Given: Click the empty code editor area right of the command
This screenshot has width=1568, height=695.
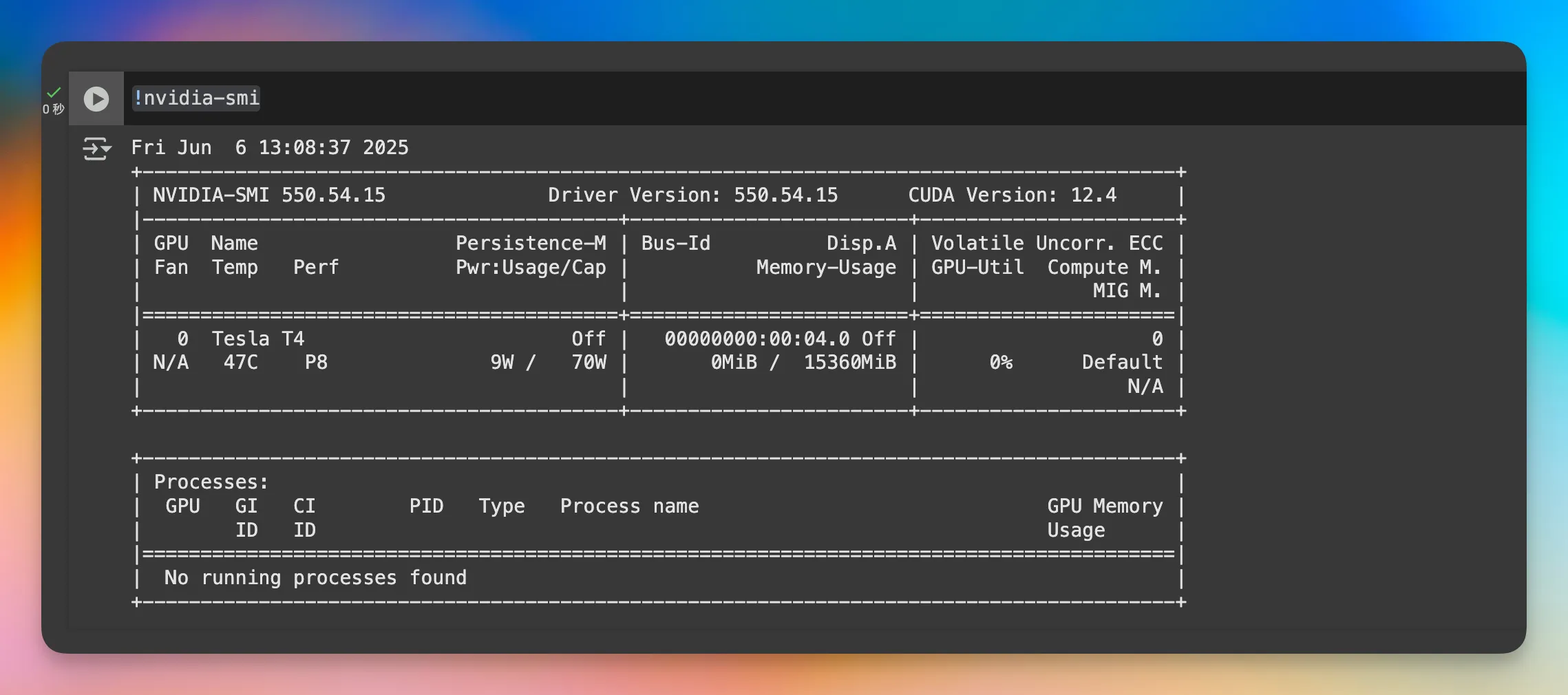Looking at the screenshot, I should 826,98.
